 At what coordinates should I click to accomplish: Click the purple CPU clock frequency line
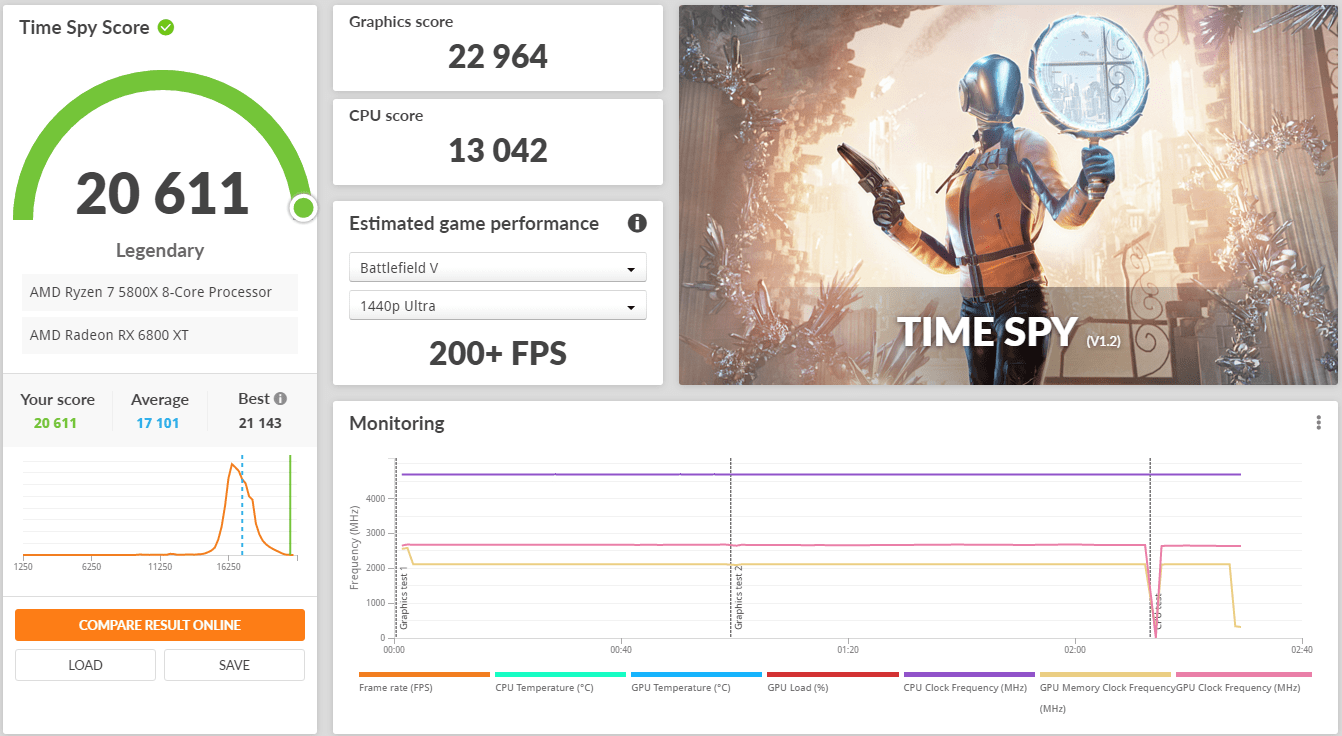pos(820,474)
